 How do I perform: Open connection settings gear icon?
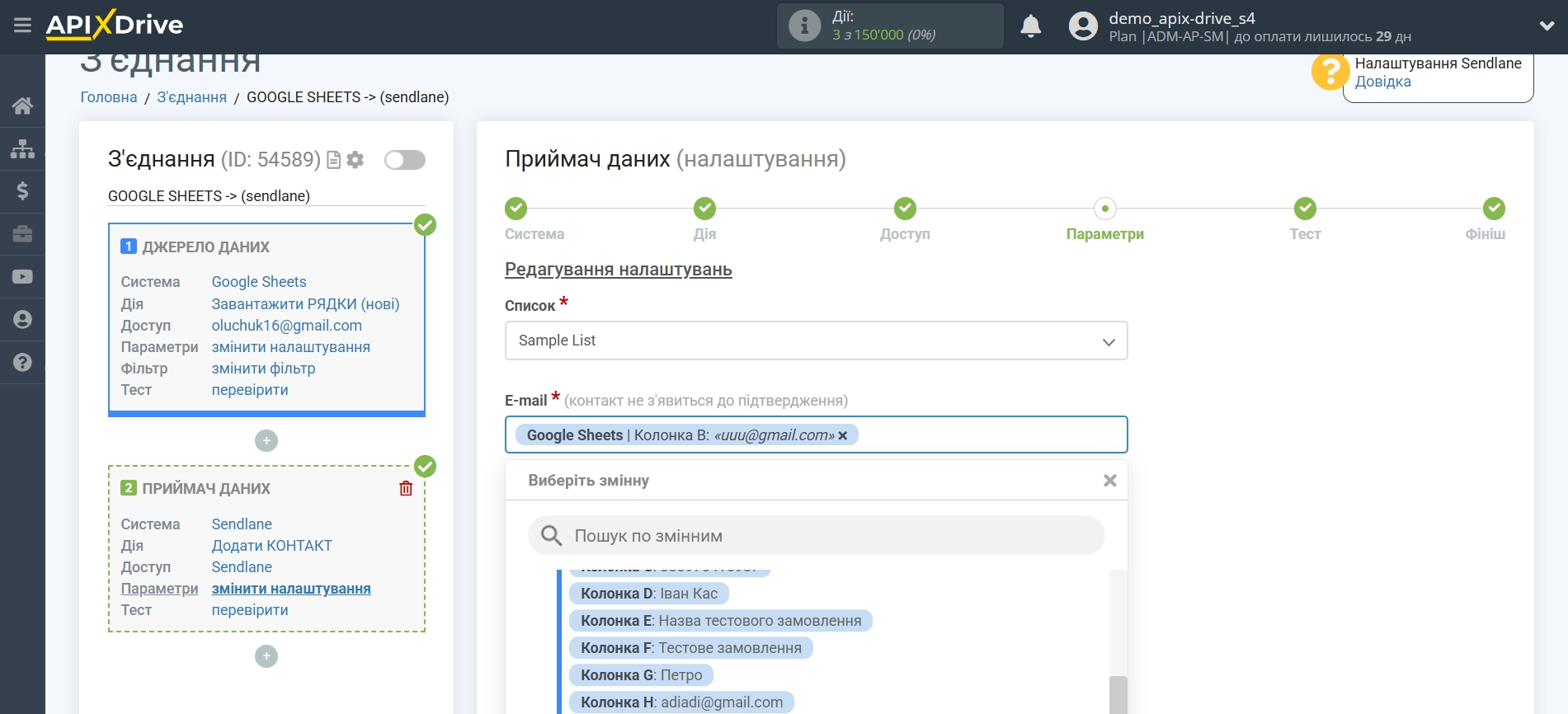pos(356,160)
